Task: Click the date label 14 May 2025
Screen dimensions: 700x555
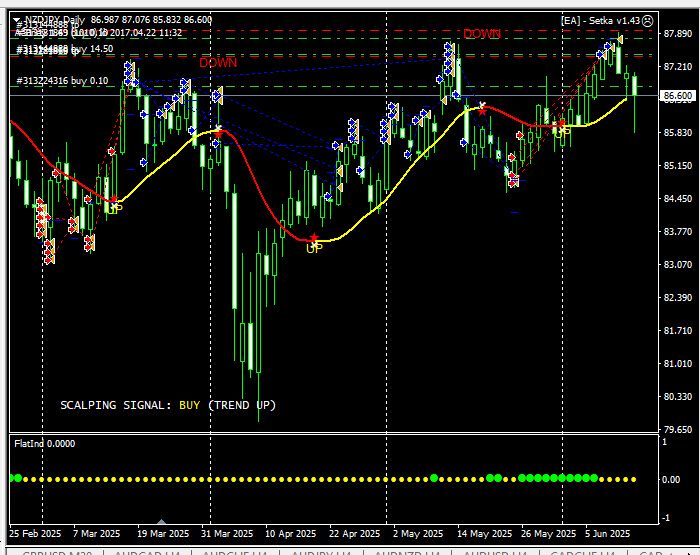Action: coord(484,534)
